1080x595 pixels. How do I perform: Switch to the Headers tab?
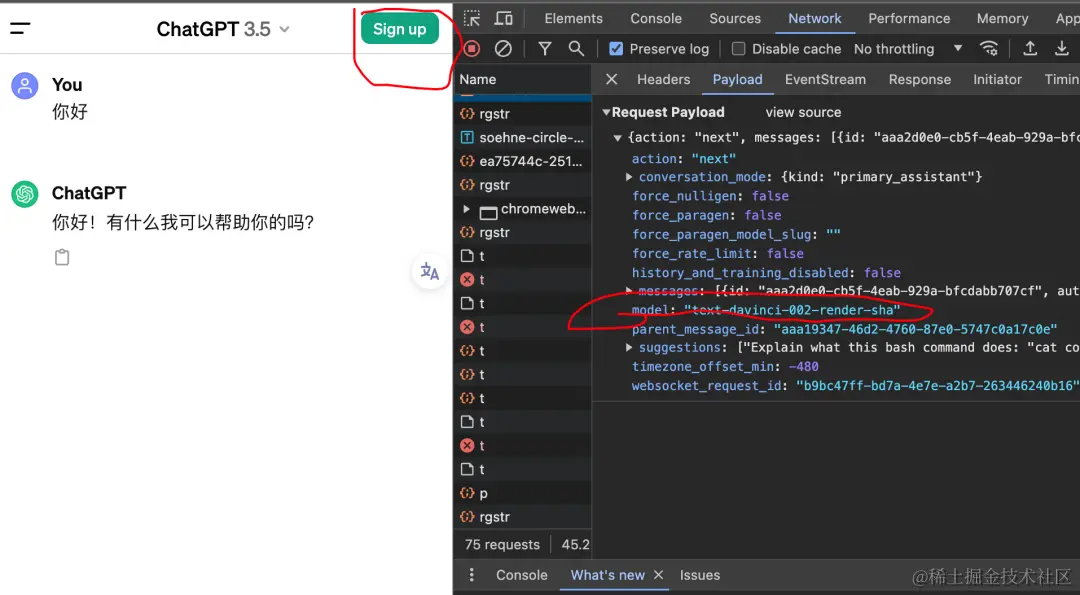663,79
